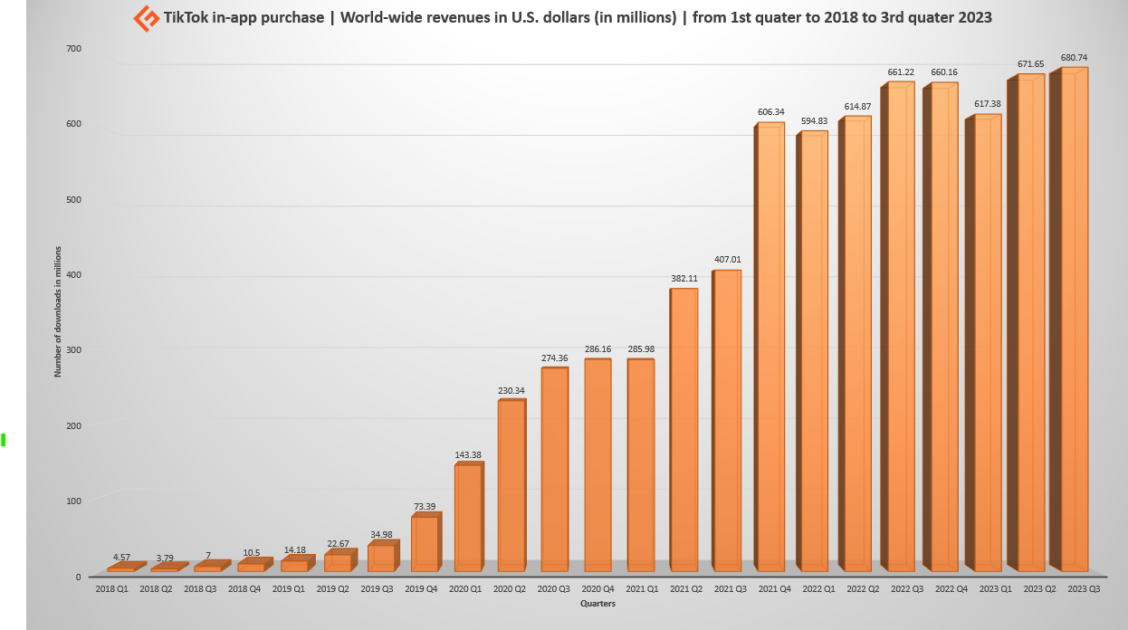The height and width of the screenshot is (630, 1128).
Task: Click the 594.83 data label
Action: click(814, 122)
